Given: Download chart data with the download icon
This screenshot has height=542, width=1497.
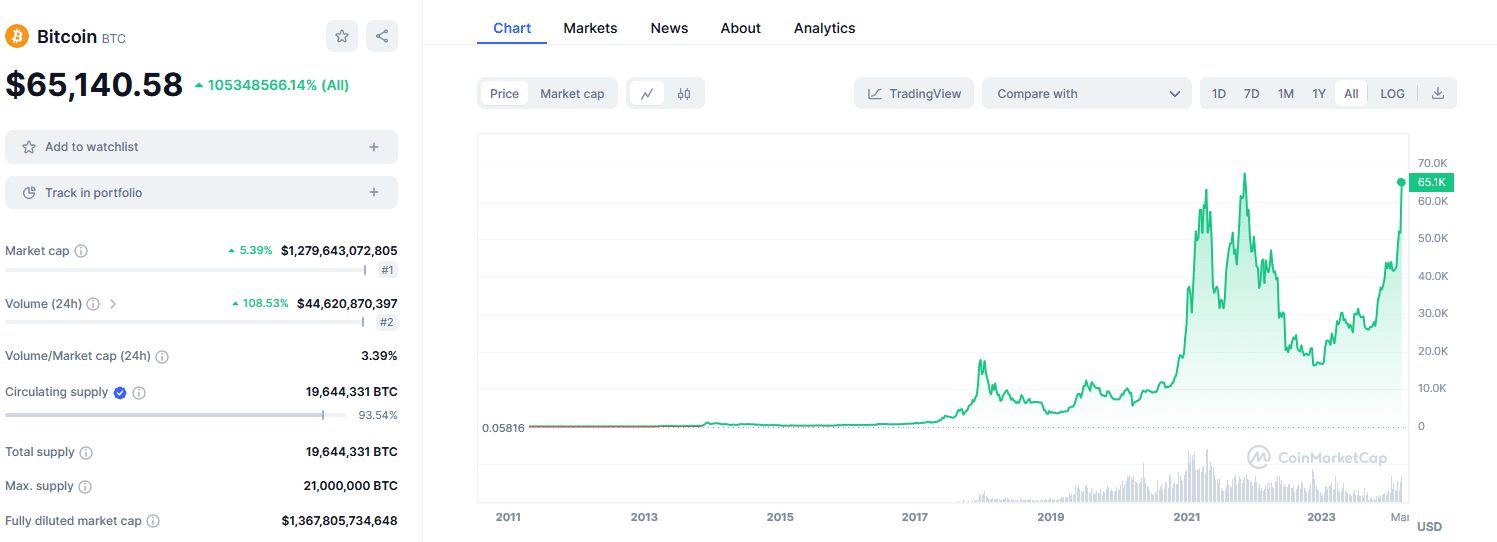Looking at the screenshot, I should coord(1438,93).
